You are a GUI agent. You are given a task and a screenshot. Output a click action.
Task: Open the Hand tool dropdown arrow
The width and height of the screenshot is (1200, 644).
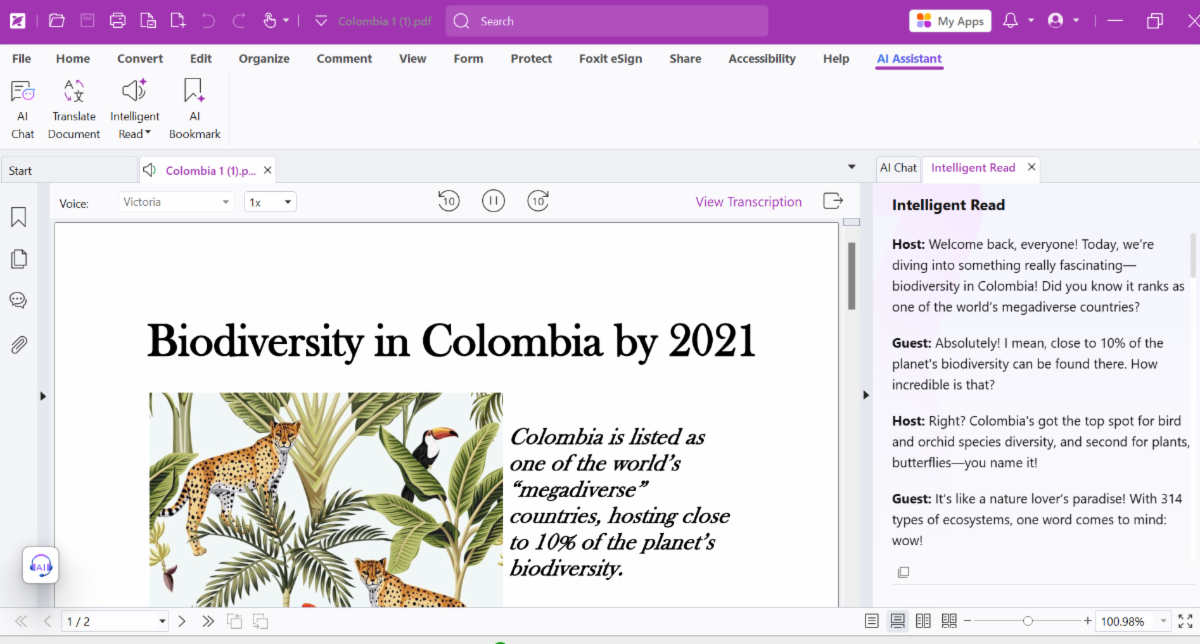coord(287,21)
